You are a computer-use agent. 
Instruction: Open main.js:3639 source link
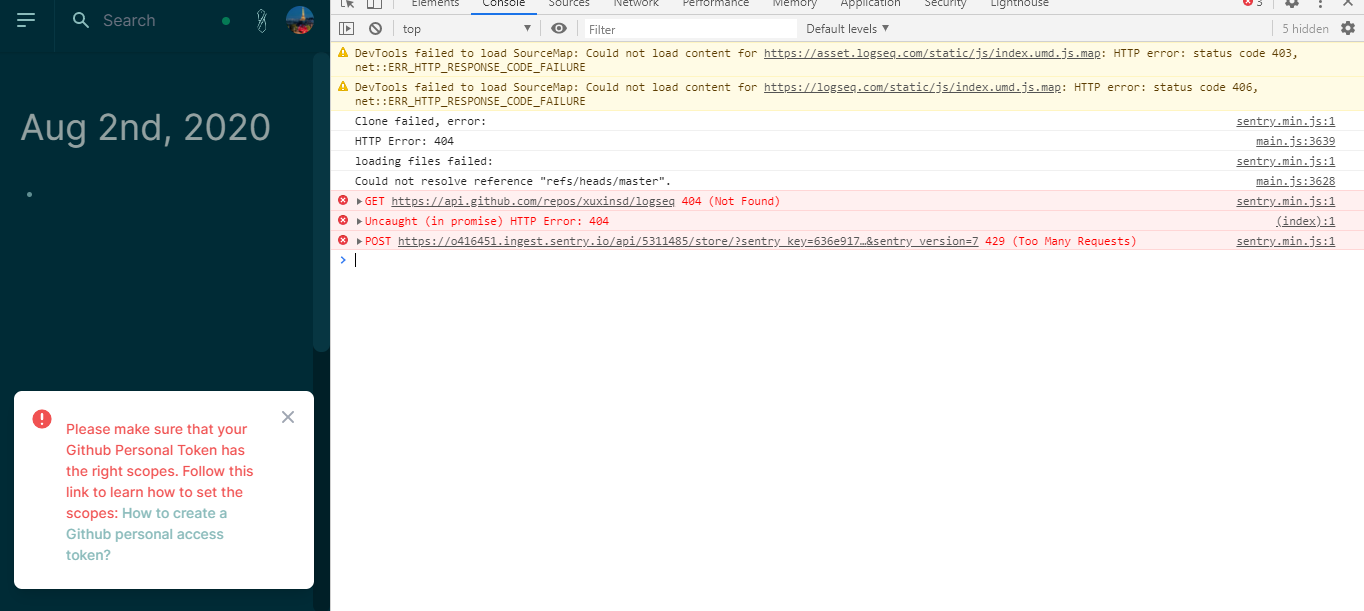1295,141
